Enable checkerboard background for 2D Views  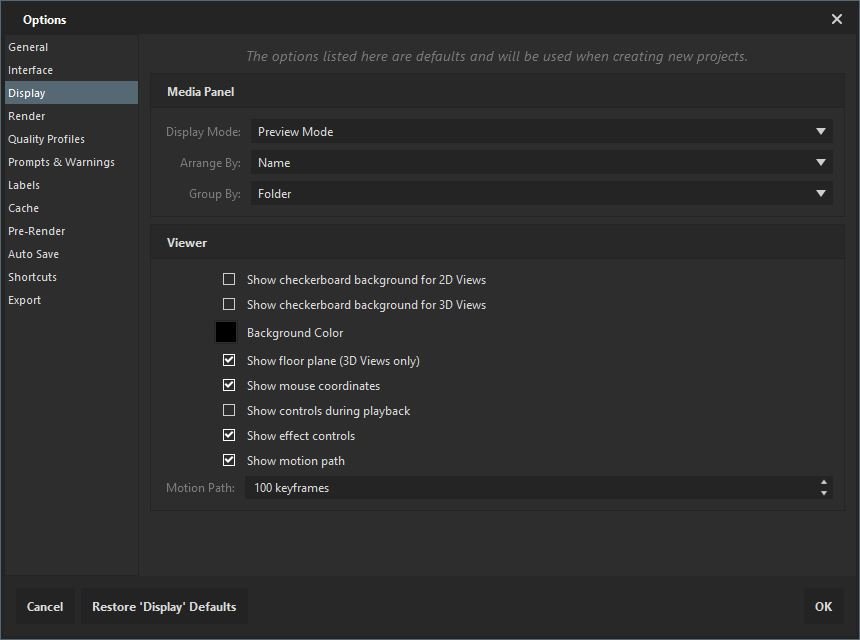pos(229,280)
